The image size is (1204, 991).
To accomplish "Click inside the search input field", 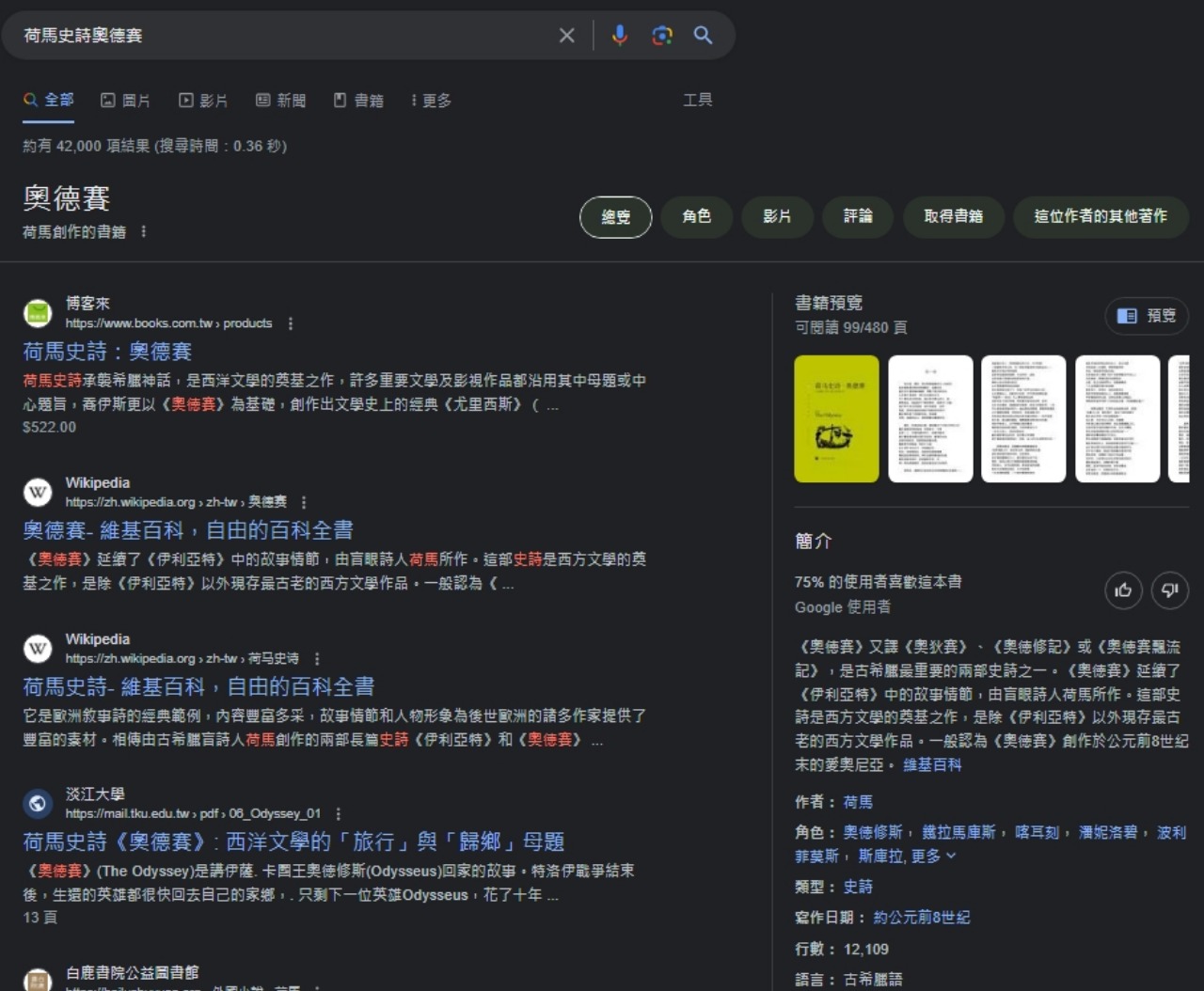I will click(282, 36).
